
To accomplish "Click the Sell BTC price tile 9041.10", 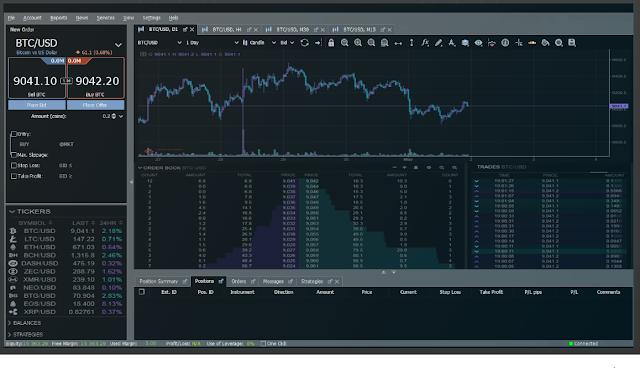I will pos(37,78).
